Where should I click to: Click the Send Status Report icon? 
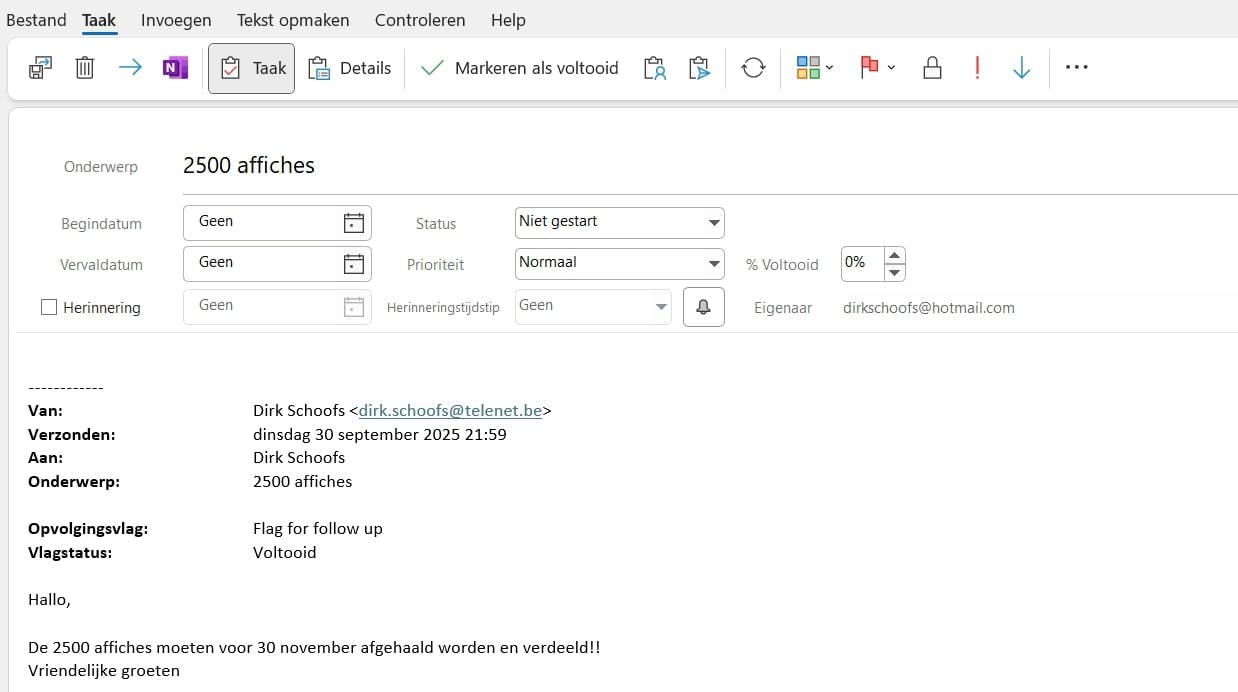[x=700, y=68]
